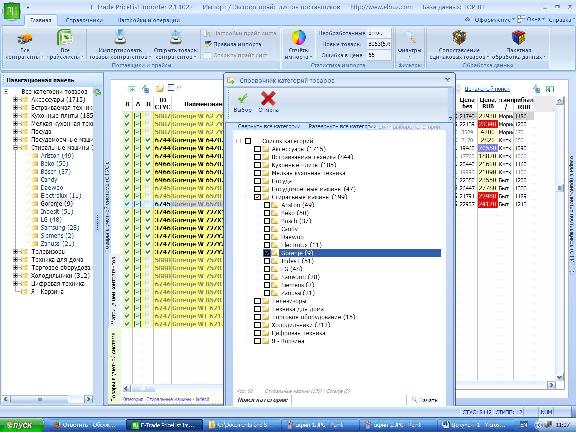Click the green check mark select icon in the category dialog
The width and height of the screenshot is (576, 432).
[242, 98]
